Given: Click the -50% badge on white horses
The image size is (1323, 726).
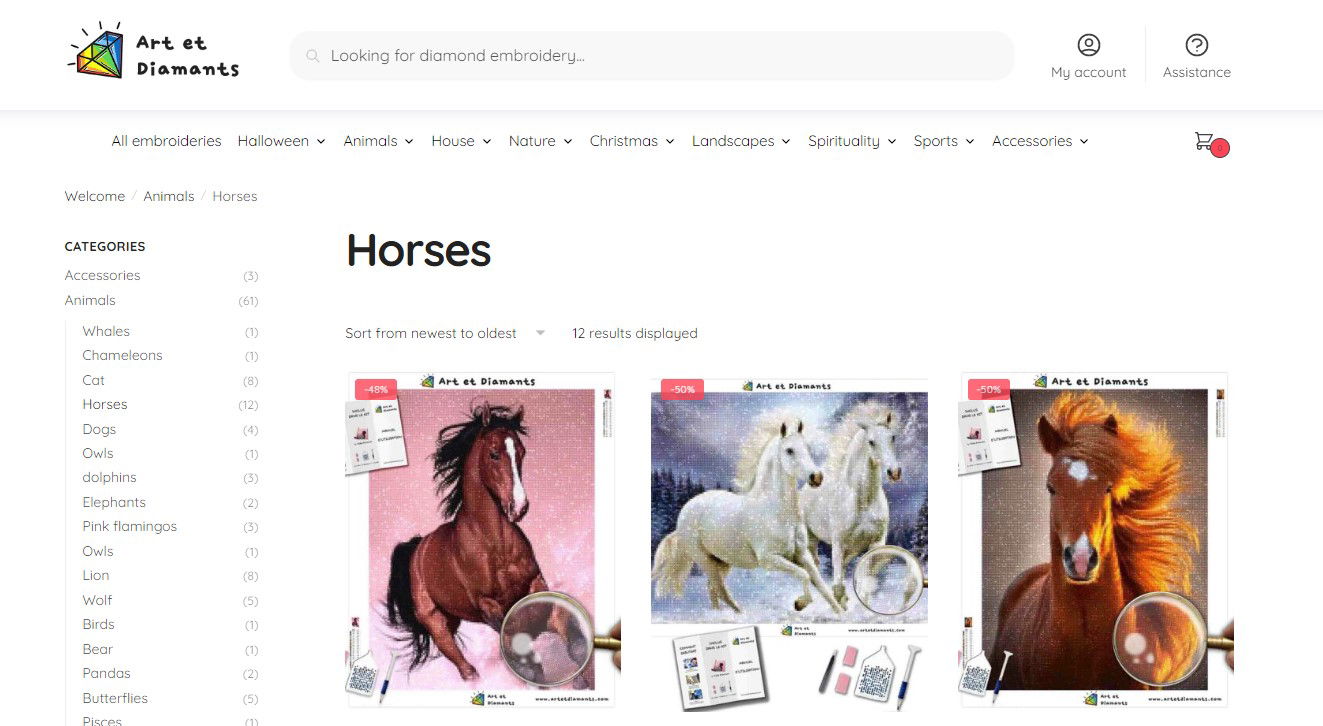Looking at the screenshot, I should (682, 389).
